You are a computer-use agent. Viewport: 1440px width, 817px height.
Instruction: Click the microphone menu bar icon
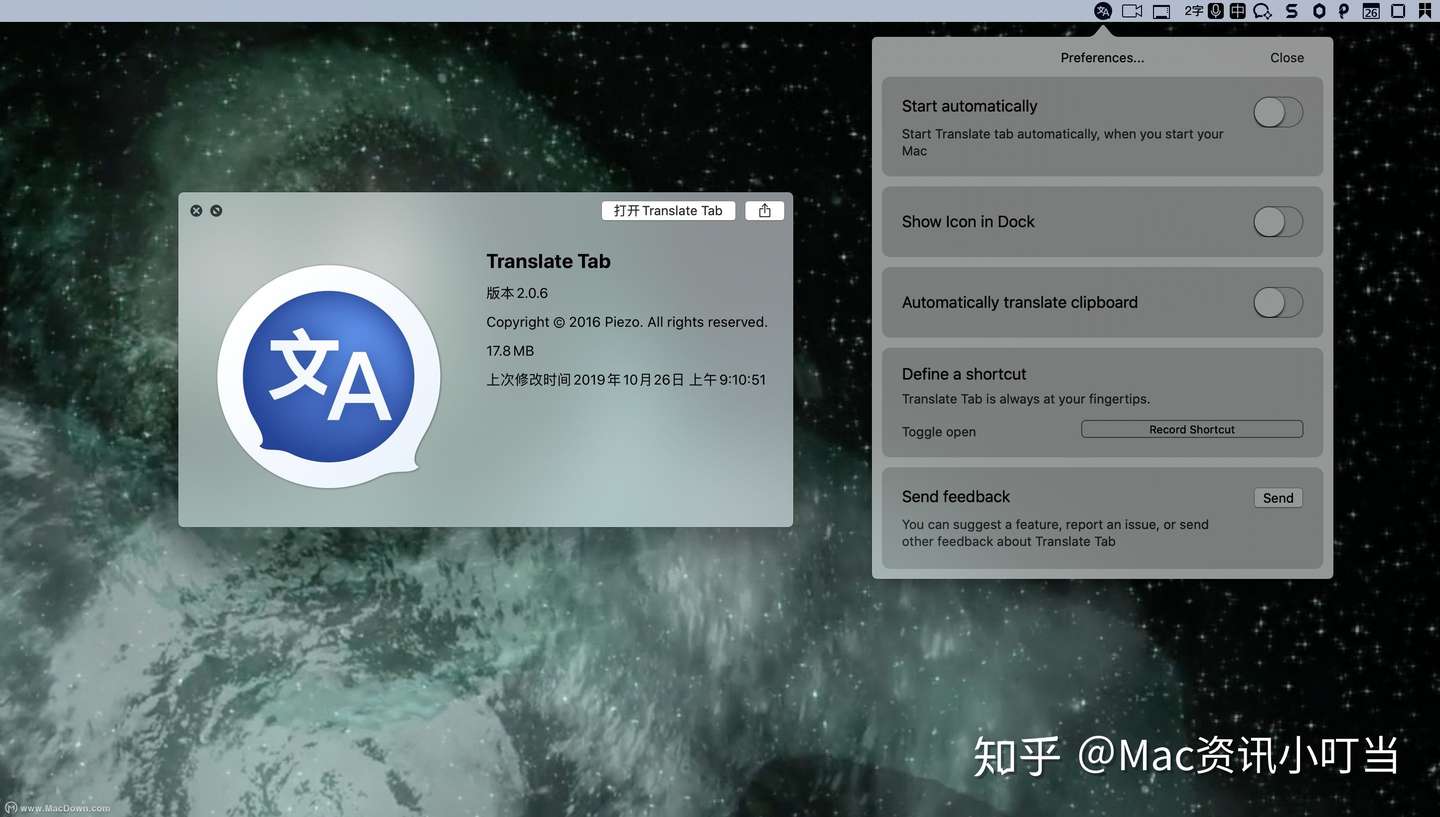point(1216,11)
